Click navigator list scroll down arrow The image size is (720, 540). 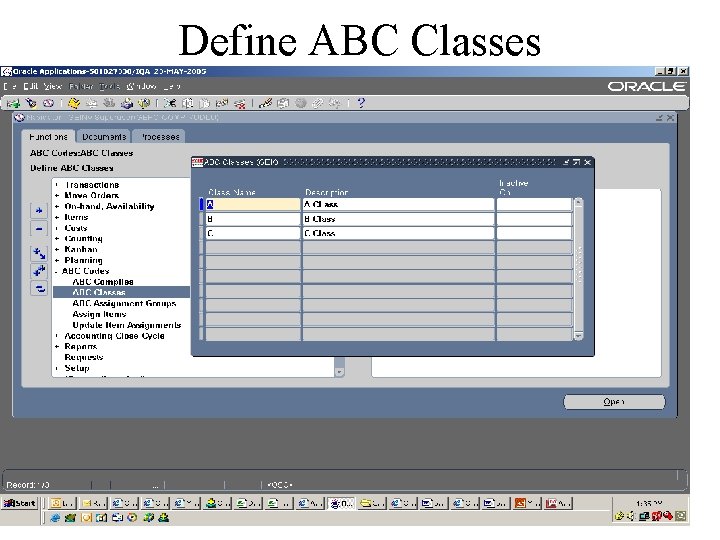339,372
